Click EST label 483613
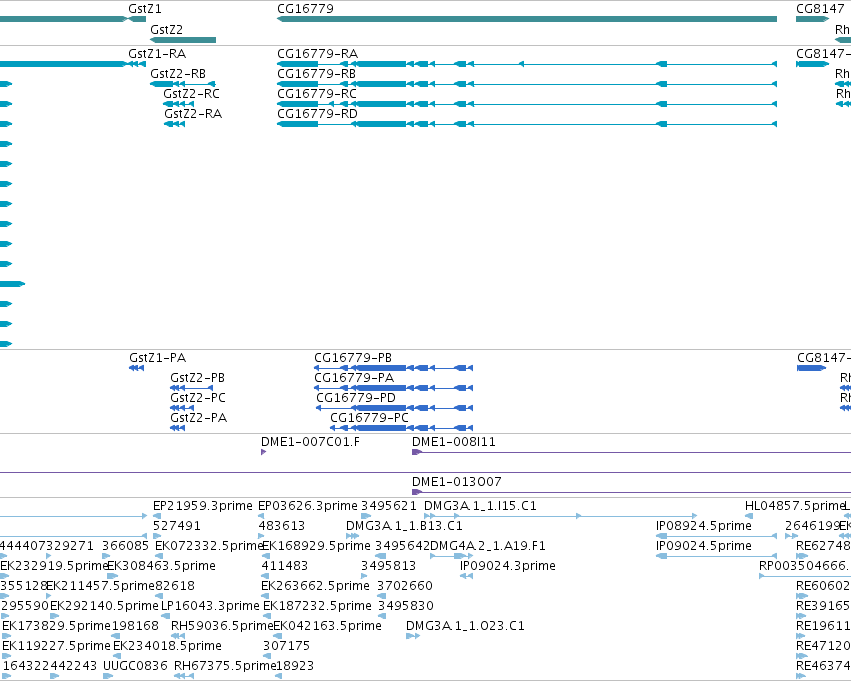This screenshot has width=851, height=681. click(x=282, y=526)
